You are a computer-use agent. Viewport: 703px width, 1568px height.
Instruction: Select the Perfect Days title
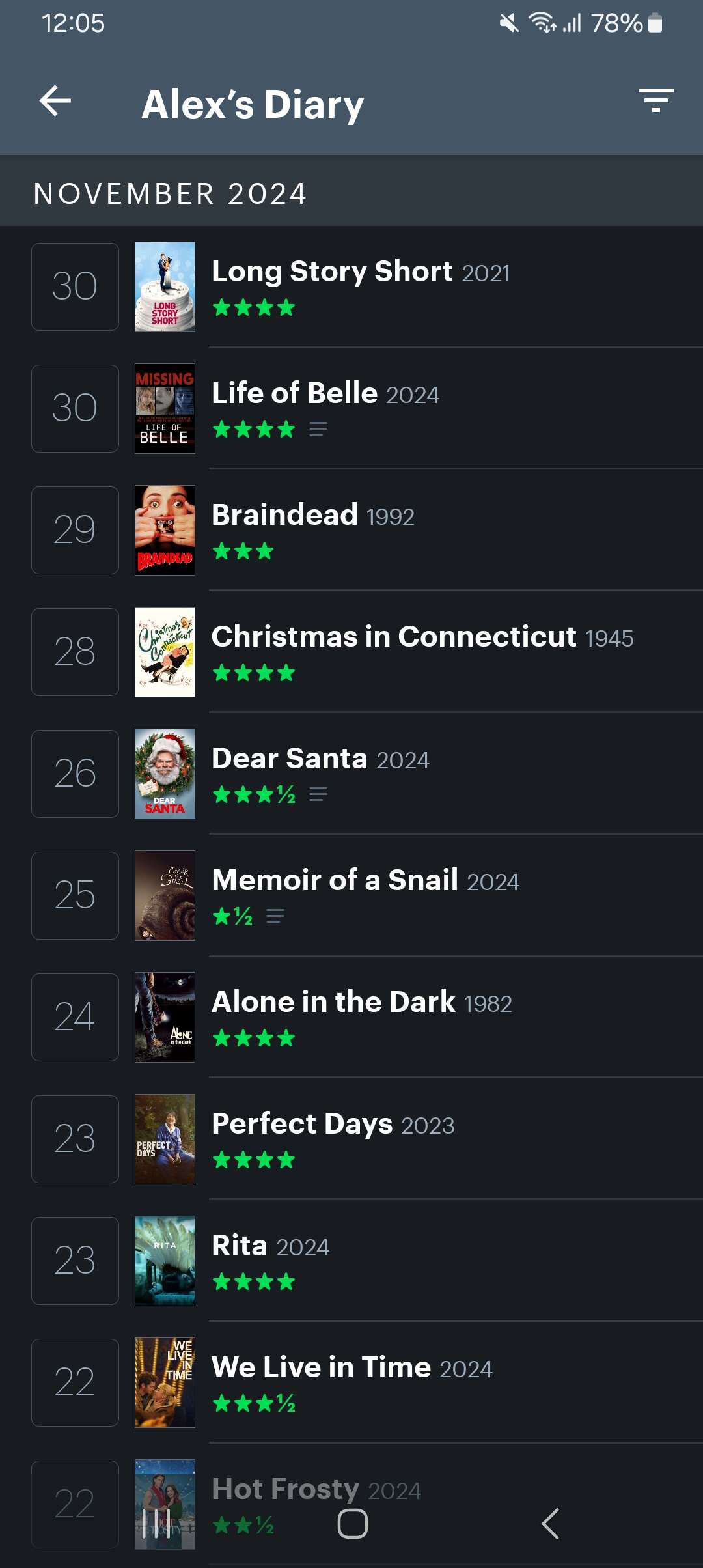coord(302,1124)
